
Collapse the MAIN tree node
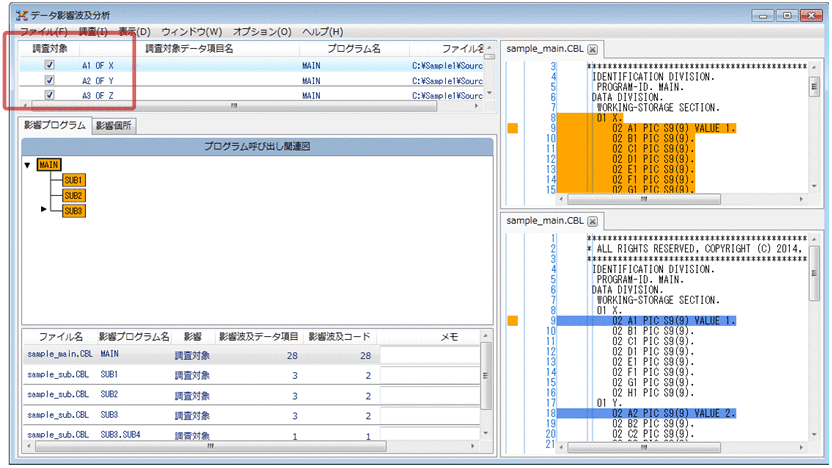[28, 165]
